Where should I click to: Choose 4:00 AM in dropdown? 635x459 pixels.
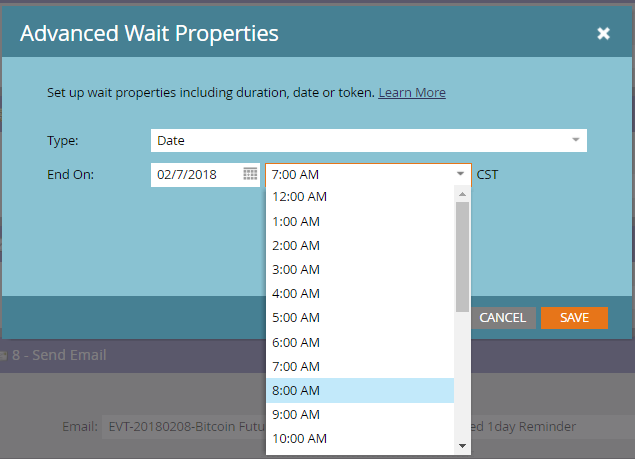tap(360, 293)
